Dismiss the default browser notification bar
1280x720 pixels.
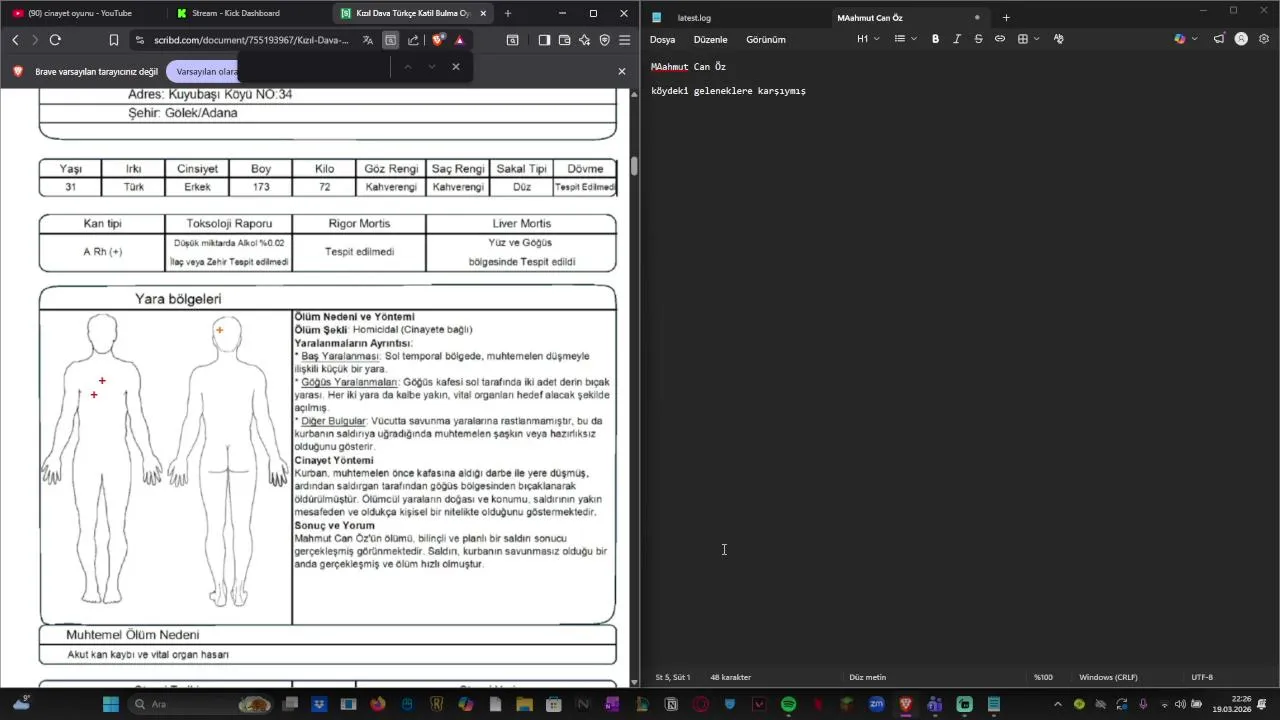[x=621, y=71]
